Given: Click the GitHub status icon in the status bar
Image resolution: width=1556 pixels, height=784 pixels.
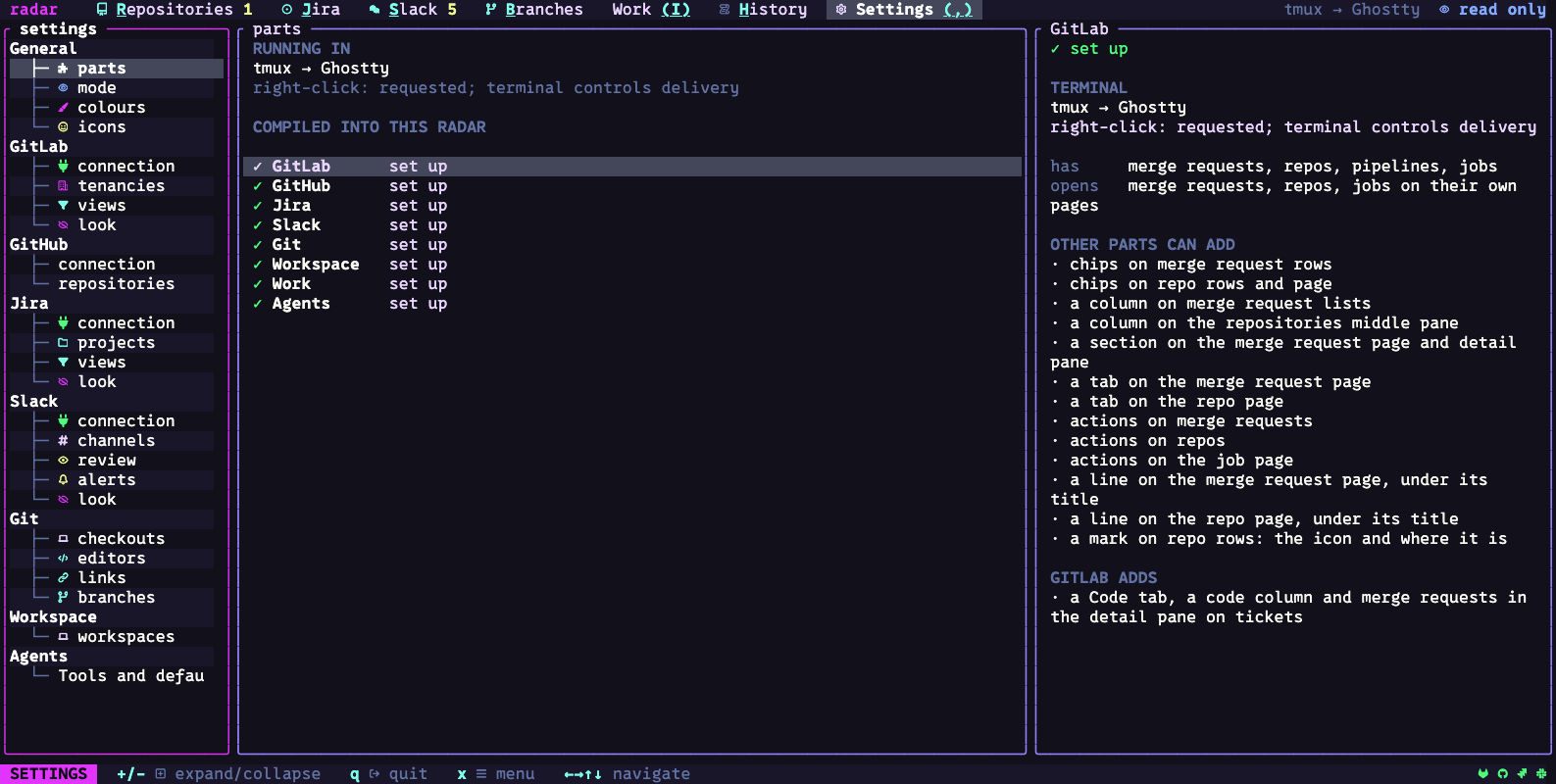Looking at the screenshot, I should (1502, 774).
